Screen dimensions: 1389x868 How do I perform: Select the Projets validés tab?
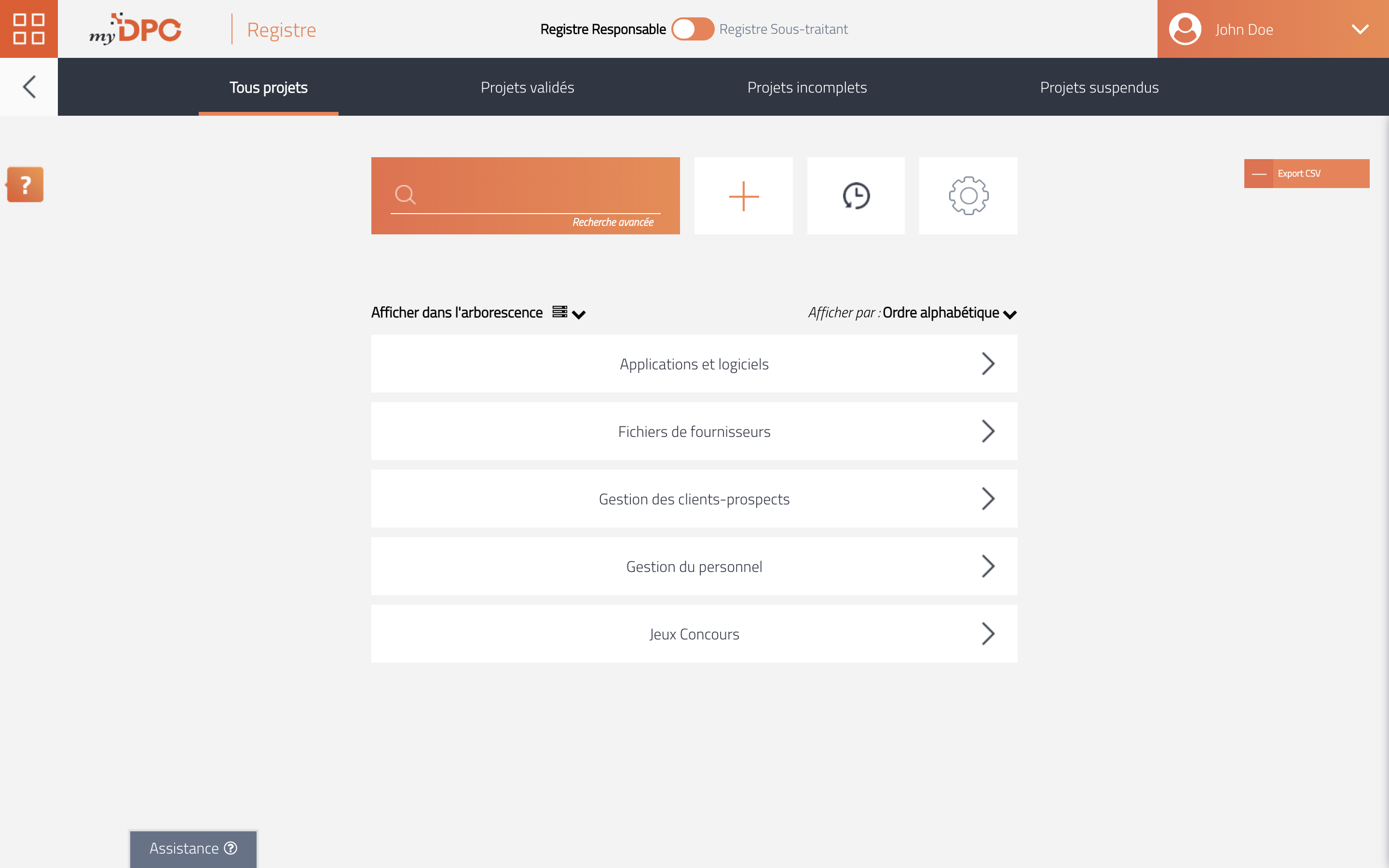527,87
